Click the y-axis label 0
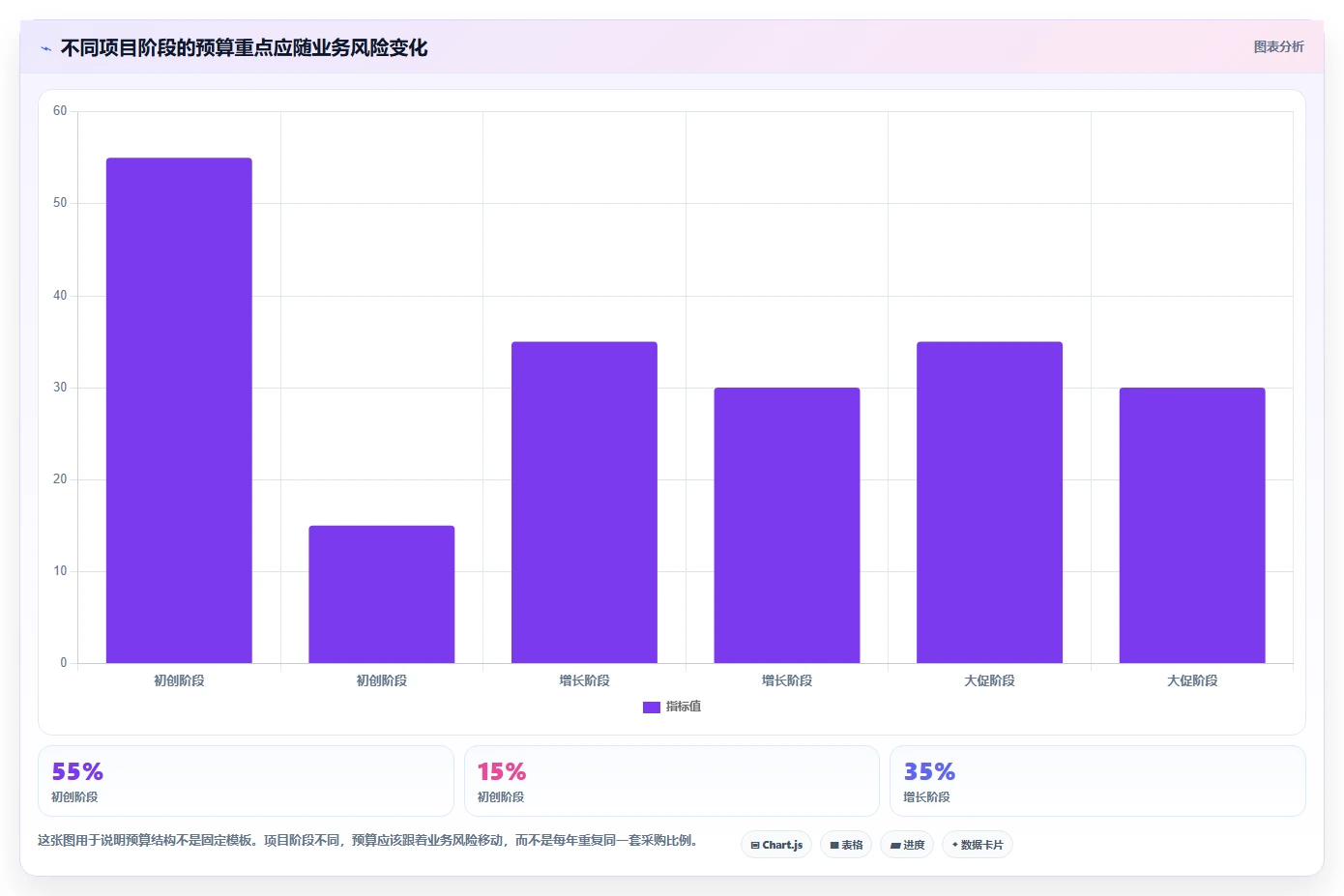 tap(64, 663)
